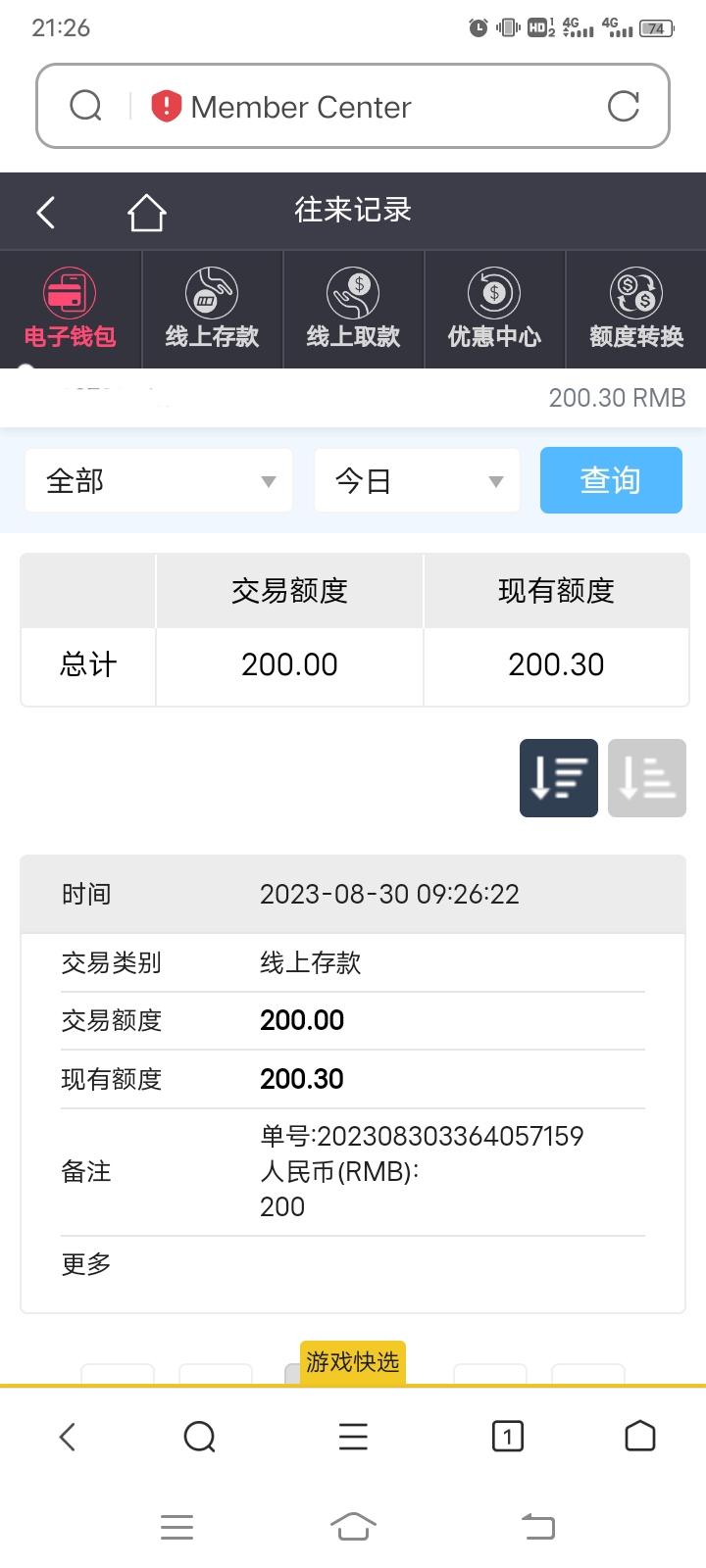Tap the browser back navigation arrow
Image resolution: width=706 pixels, height=1568 pixels.
point(67,1437)
